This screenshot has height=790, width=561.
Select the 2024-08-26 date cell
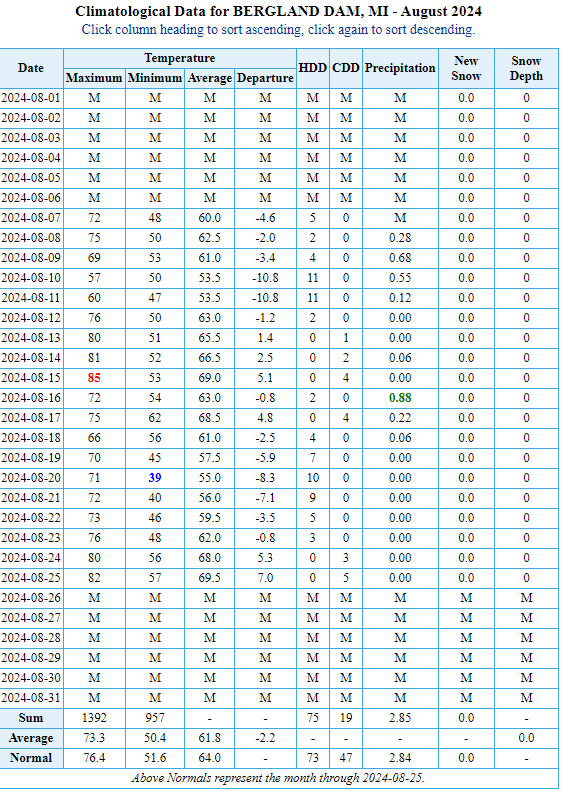[31, 598]
